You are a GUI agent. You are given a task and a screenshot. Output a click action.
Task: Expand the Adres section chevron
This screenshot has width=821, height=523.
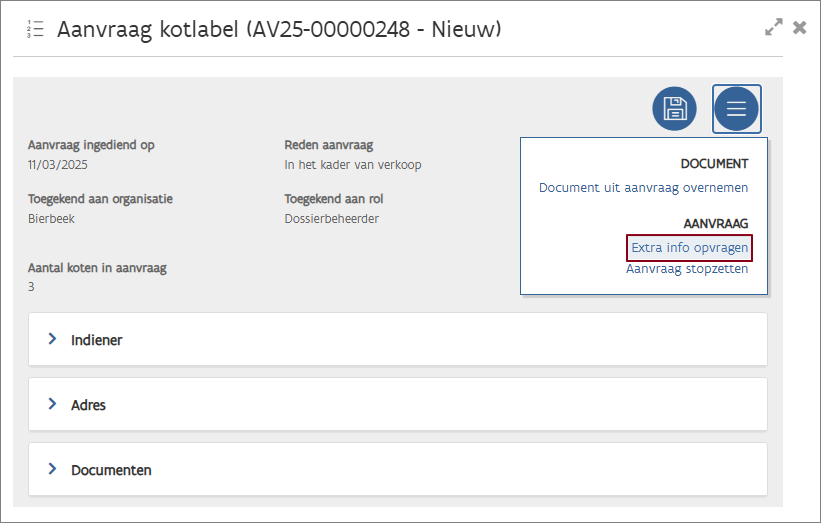click(53, 404)
